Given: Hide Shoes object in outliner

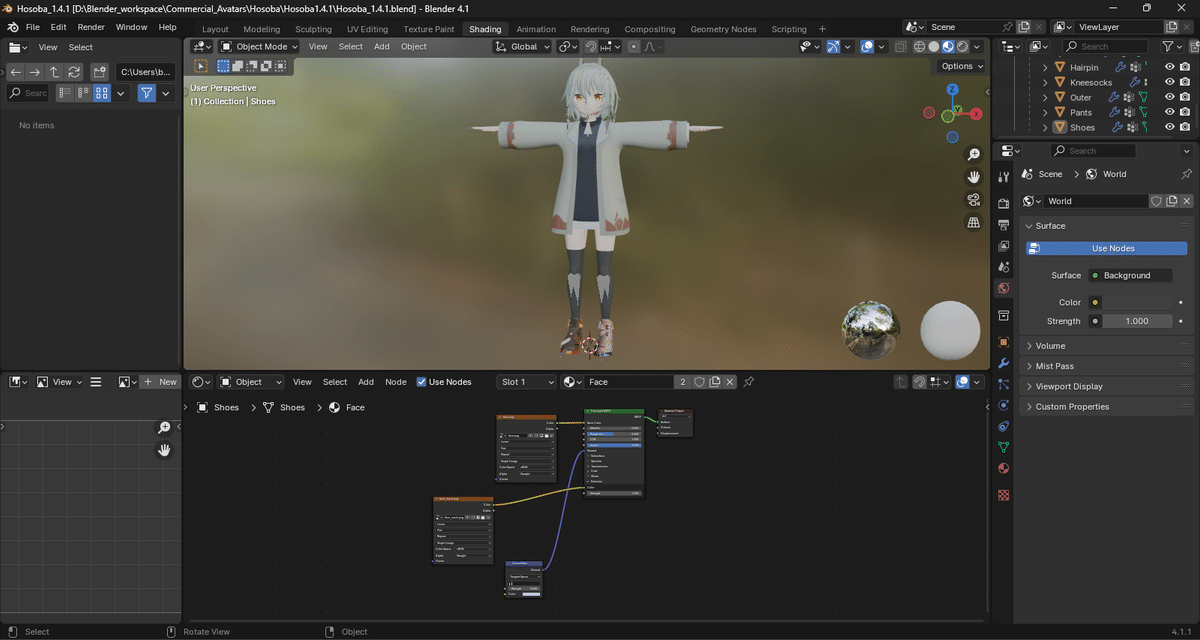Looking at the screenshot, I should click(1170, 127).
